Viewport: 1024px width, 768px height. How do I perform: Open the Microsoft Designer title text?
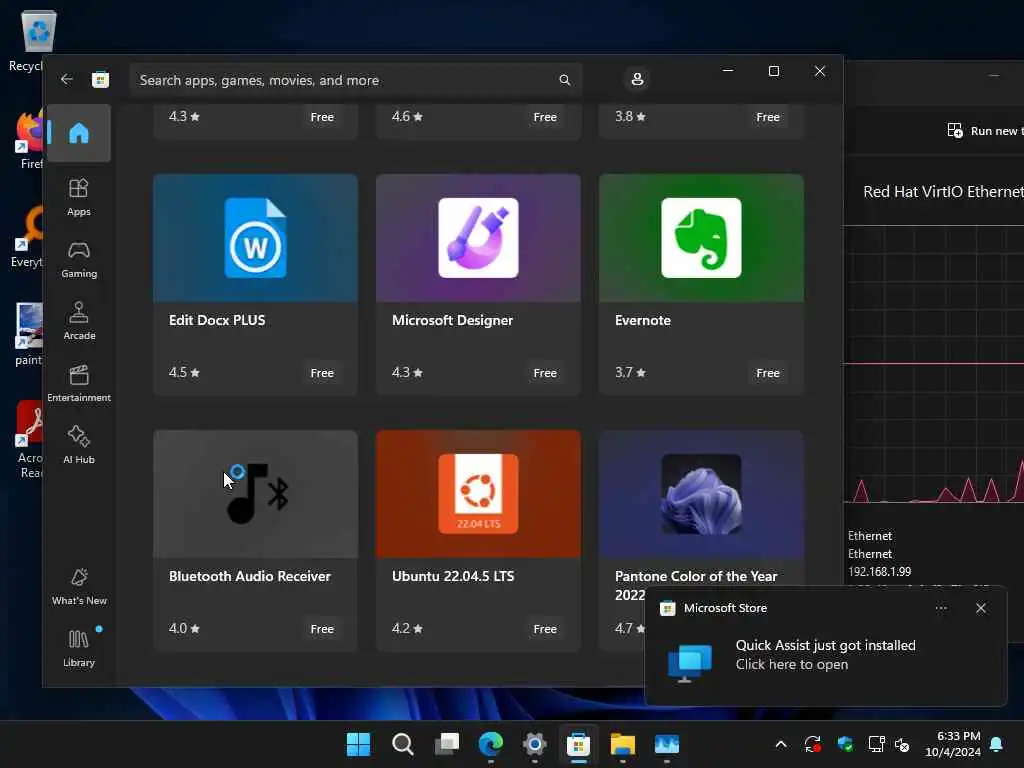(x=452, y=320)
